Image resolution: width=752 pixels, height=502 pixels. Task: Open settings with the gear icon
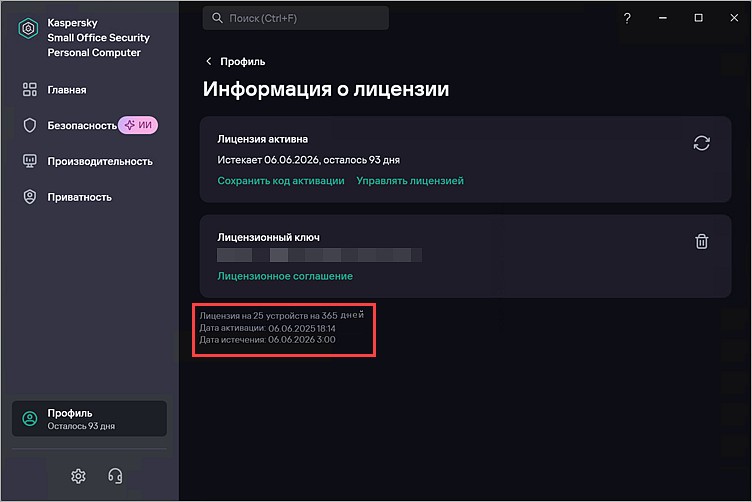point(78,476)
